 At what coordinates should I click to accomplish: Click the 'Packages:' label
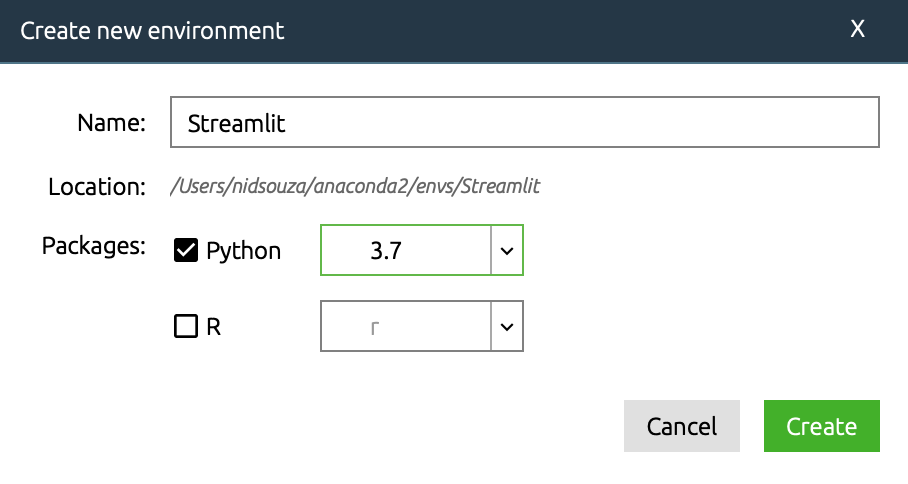[94, 245]
